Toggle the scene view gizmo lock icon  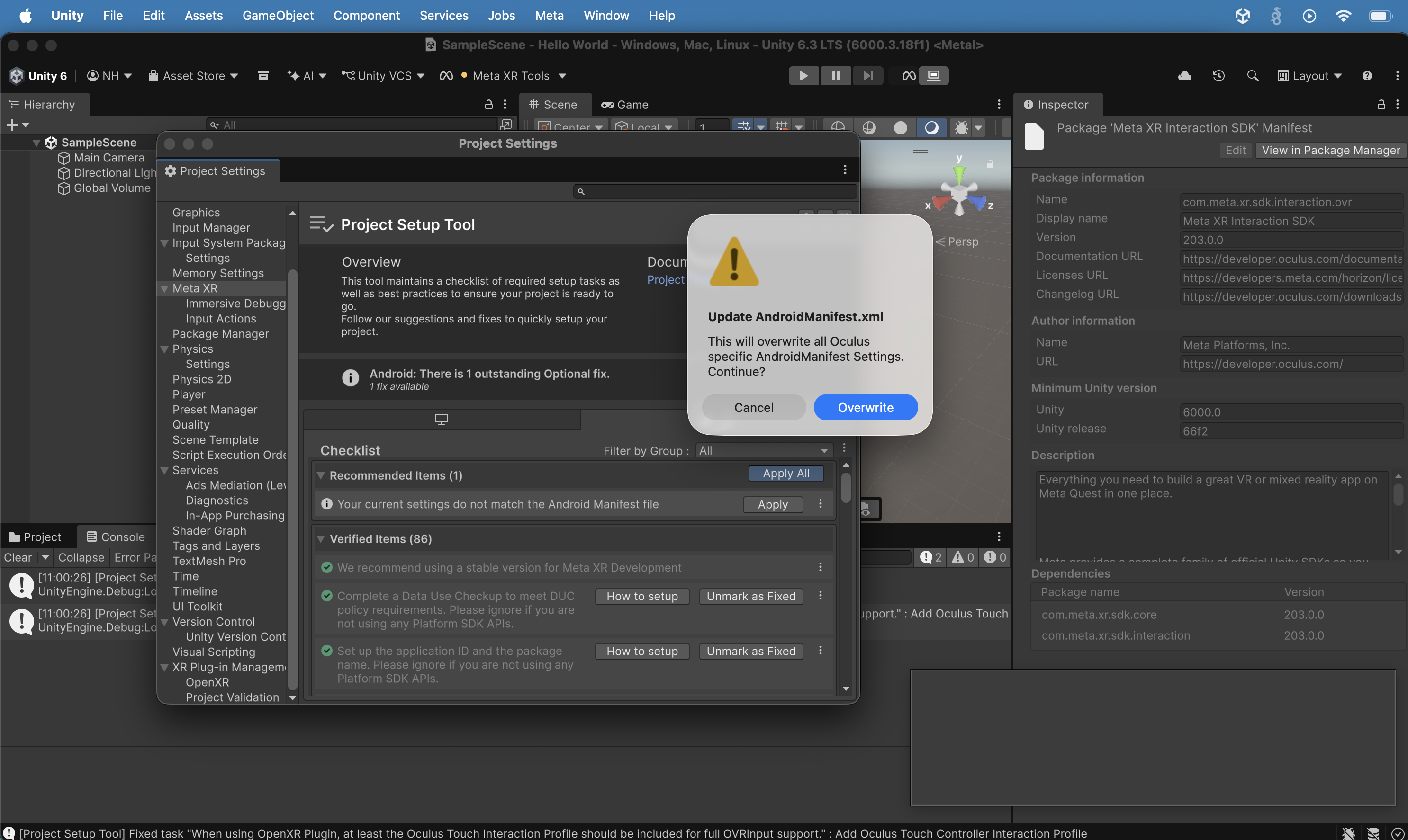point(990,163)
